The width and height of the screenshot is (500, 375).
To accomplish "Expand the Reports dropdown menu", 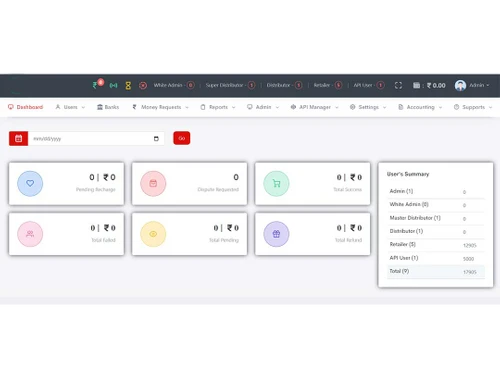I will pos(218,107).
